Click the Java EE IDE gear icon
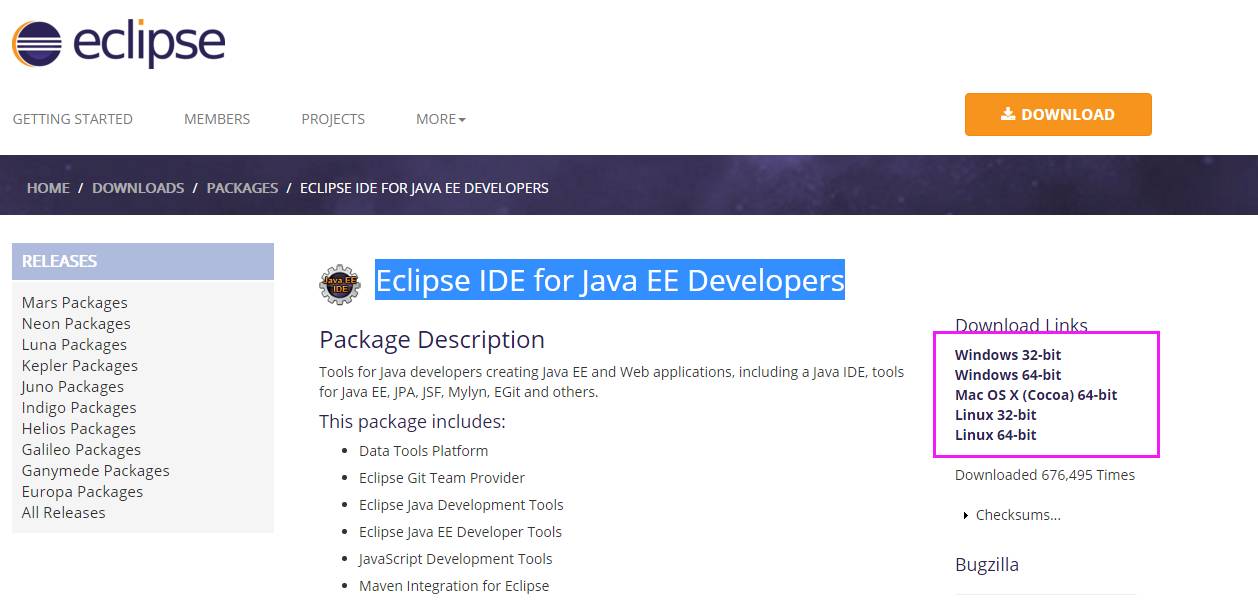1258x607 pixels. click(340, 284)
